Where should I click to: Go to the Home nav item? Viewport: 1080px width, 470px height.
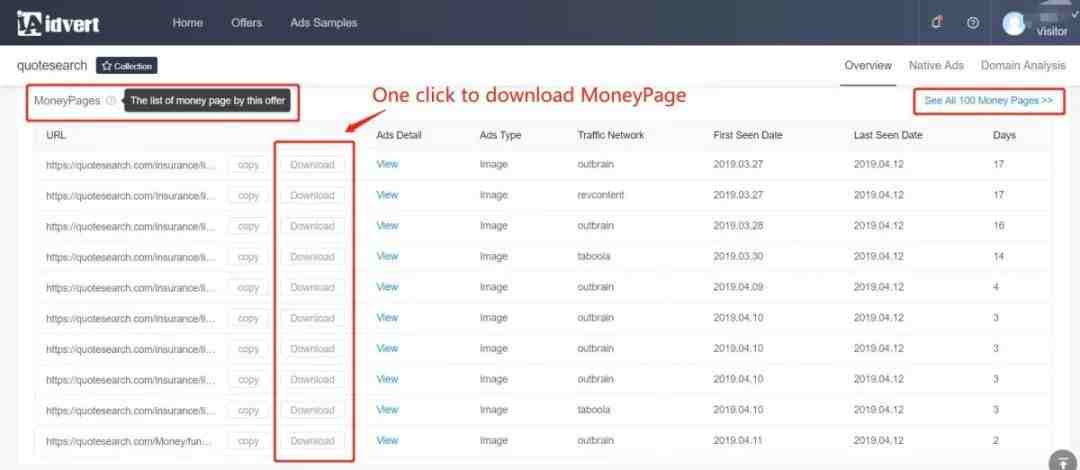coord(187,23)
